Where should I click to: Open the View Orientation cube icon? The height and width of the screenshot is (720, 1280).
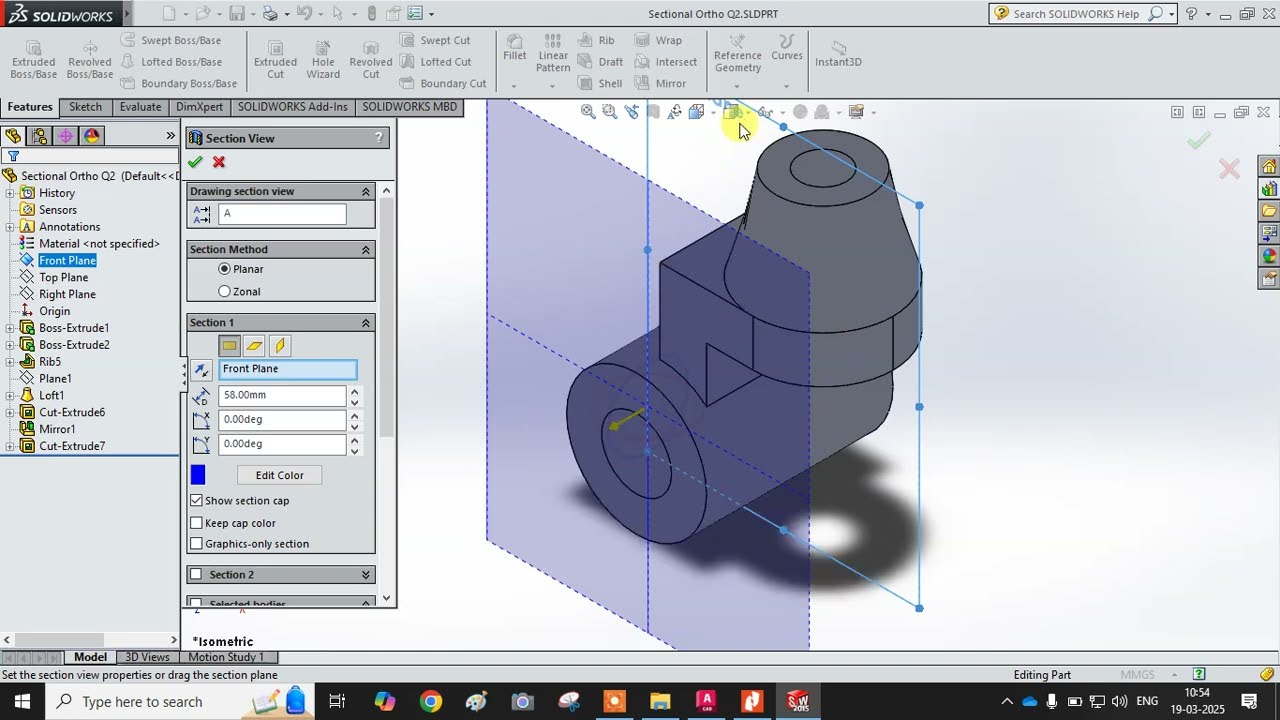coord(697,112)
